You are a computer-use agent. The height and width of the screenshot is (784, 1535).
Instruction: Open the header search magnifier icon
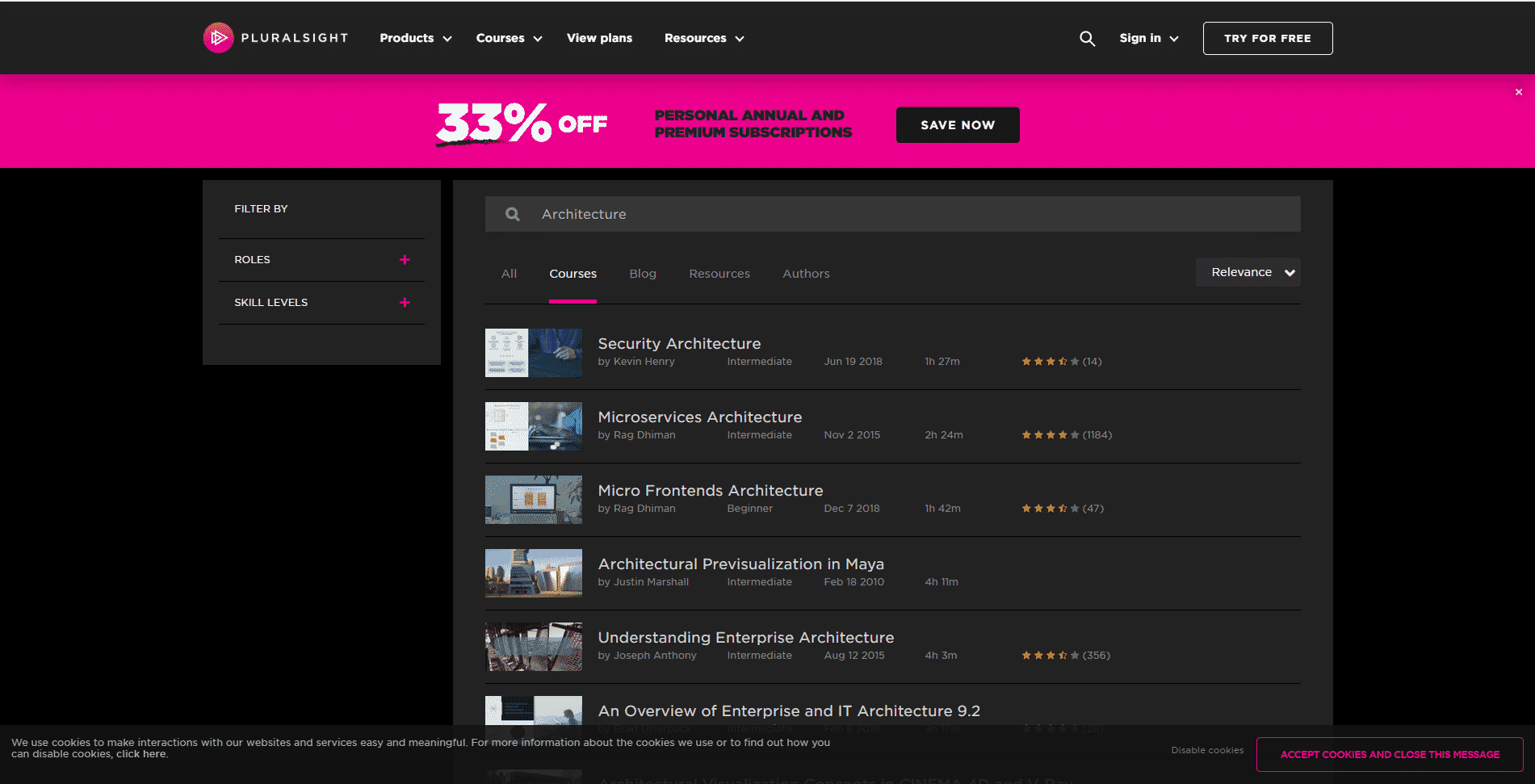coord(1087,39)
